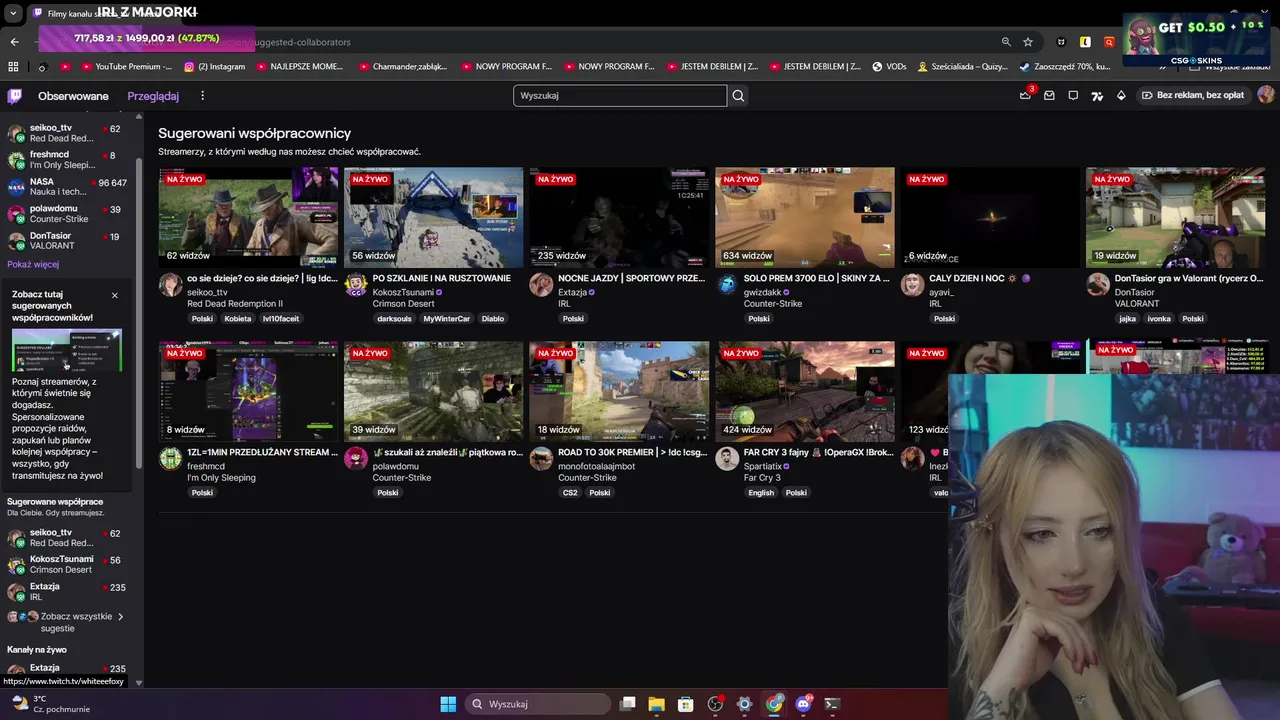This screenshot has width=1280, height=720.
Task: Focus the Twitch Wyszukaj search field
Action: coord(620,96)
